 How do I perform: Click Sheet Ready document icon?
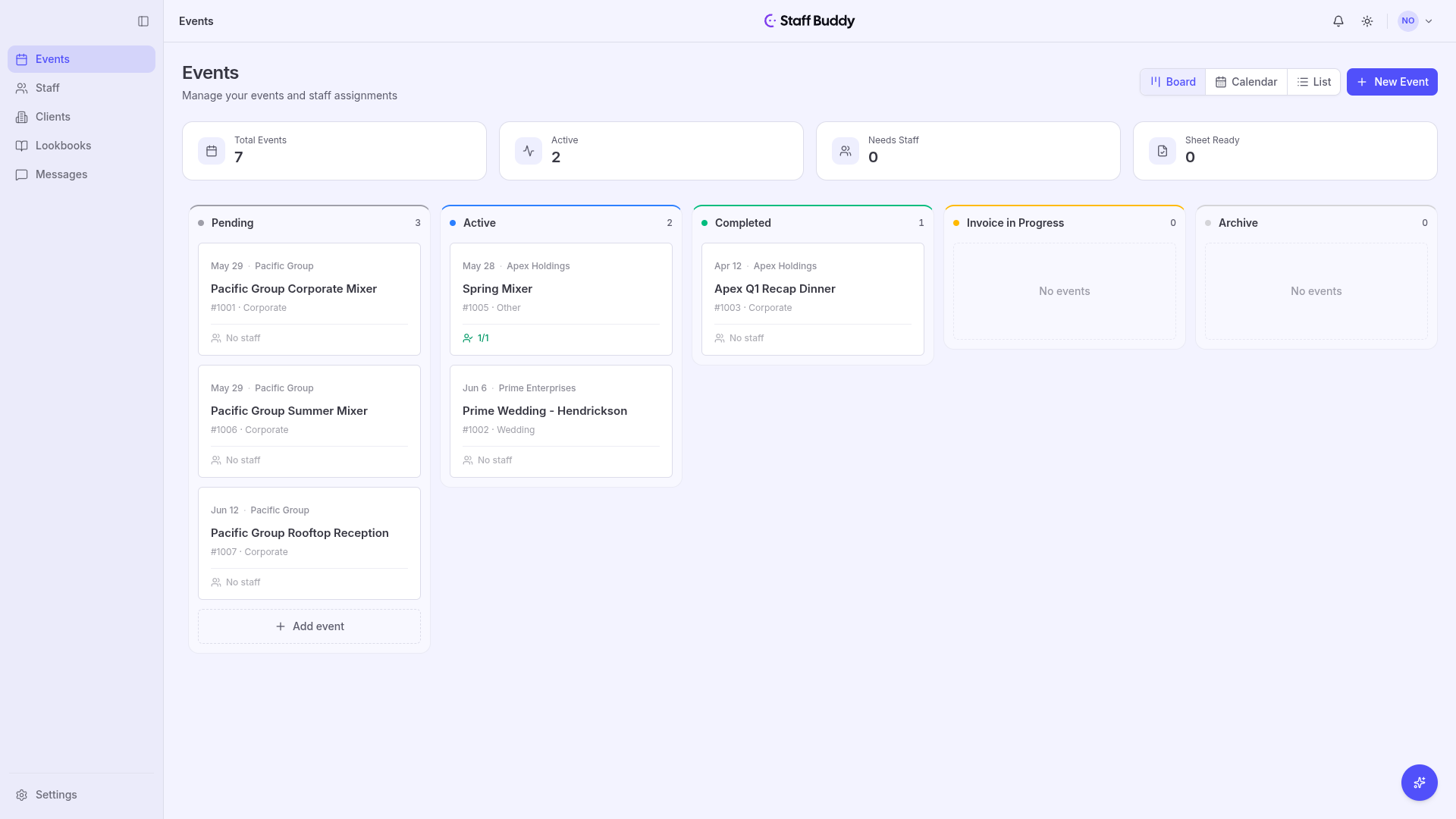tap(1163, 151)
